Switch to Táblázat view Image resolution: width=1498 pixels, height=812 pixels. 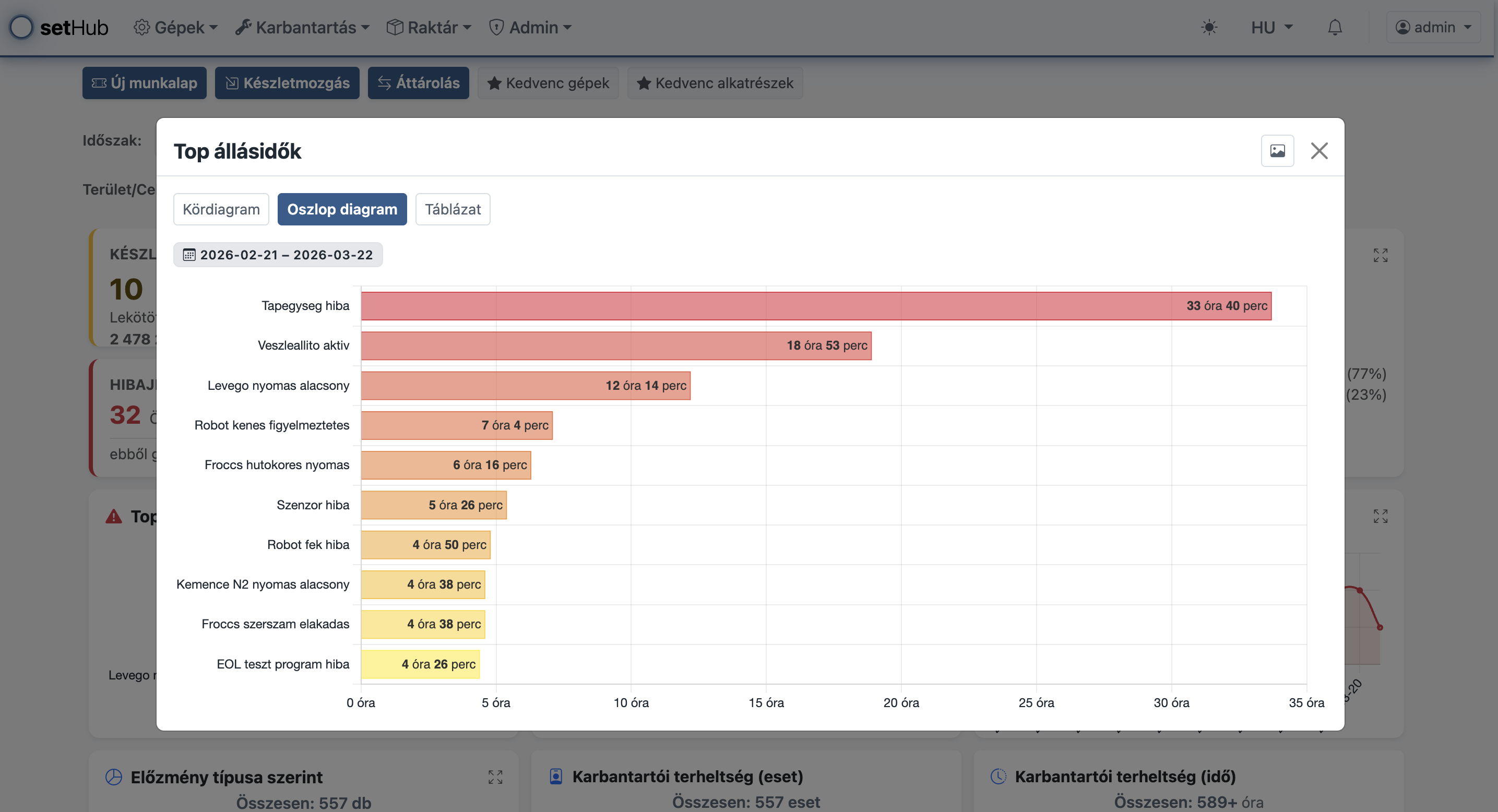pos(453,209)
